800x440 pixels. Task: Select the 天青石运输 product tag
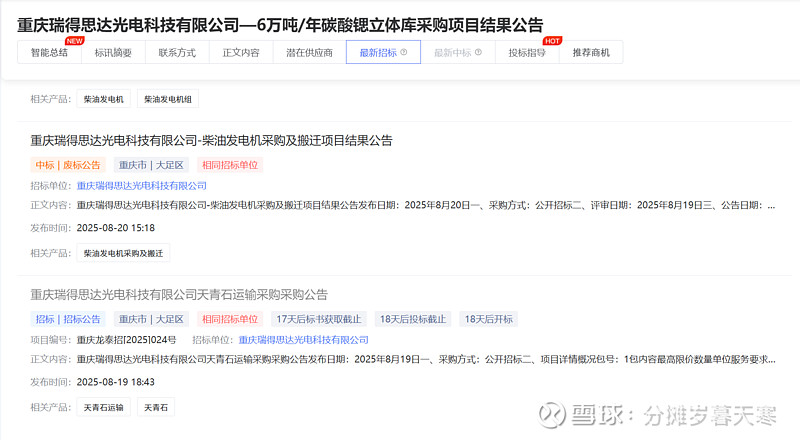point(104,407)
